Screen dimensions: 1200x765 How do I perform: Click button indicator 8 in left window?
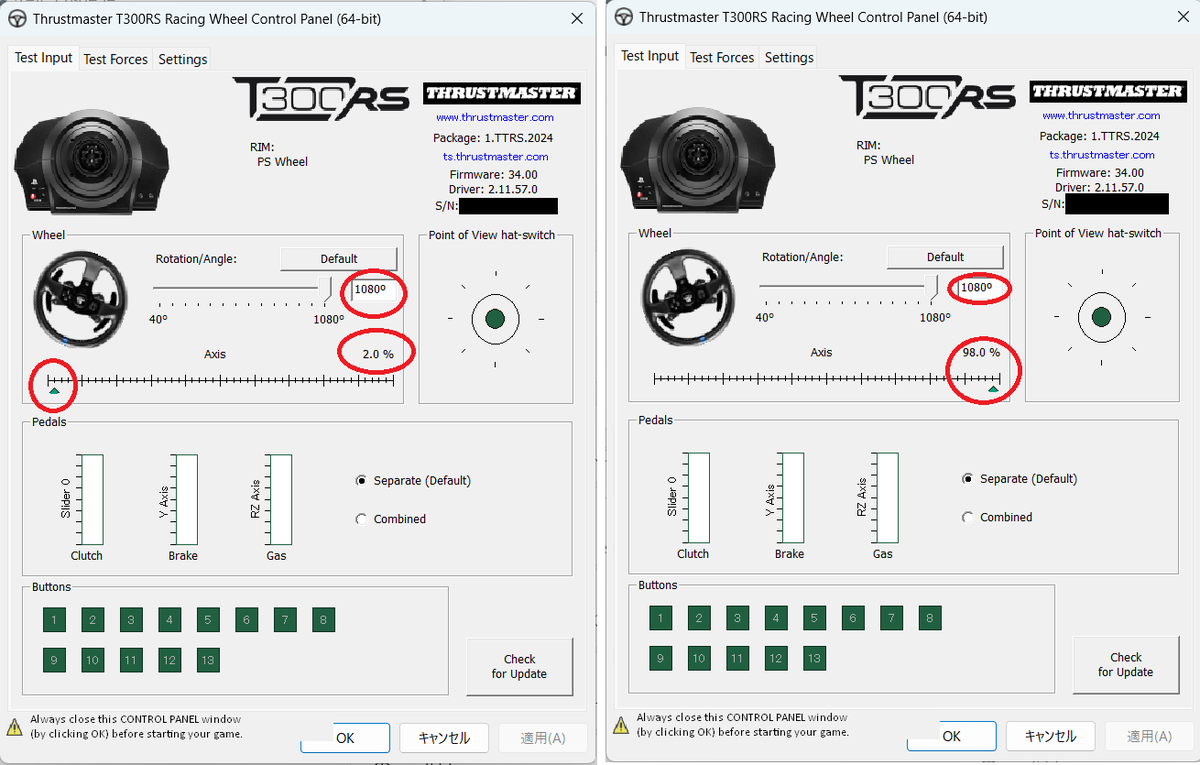(x=323, y=620)
